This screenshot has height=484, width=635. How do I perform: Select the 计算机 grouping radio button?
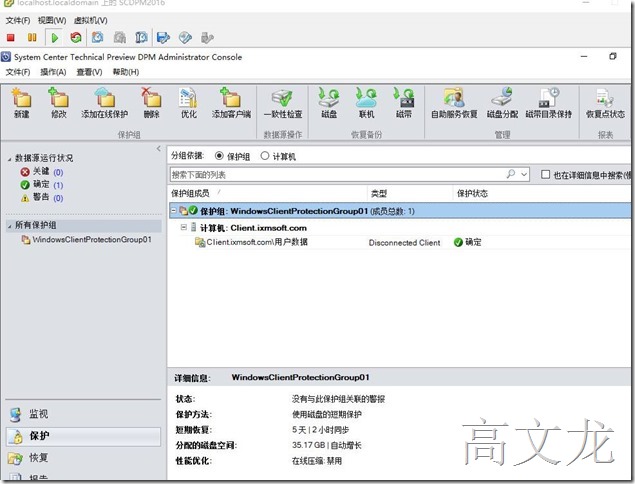point(265,156)
